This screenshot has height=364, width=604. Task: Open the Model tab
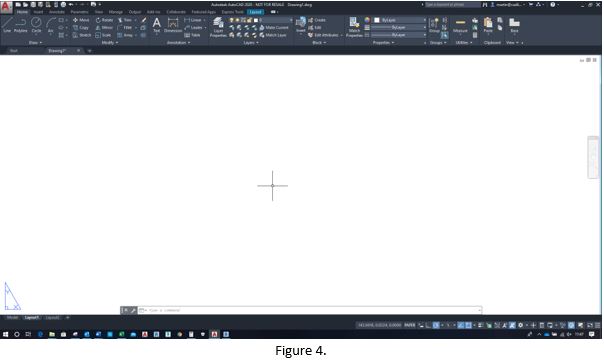pyautogui.click(x=12, y=318)
